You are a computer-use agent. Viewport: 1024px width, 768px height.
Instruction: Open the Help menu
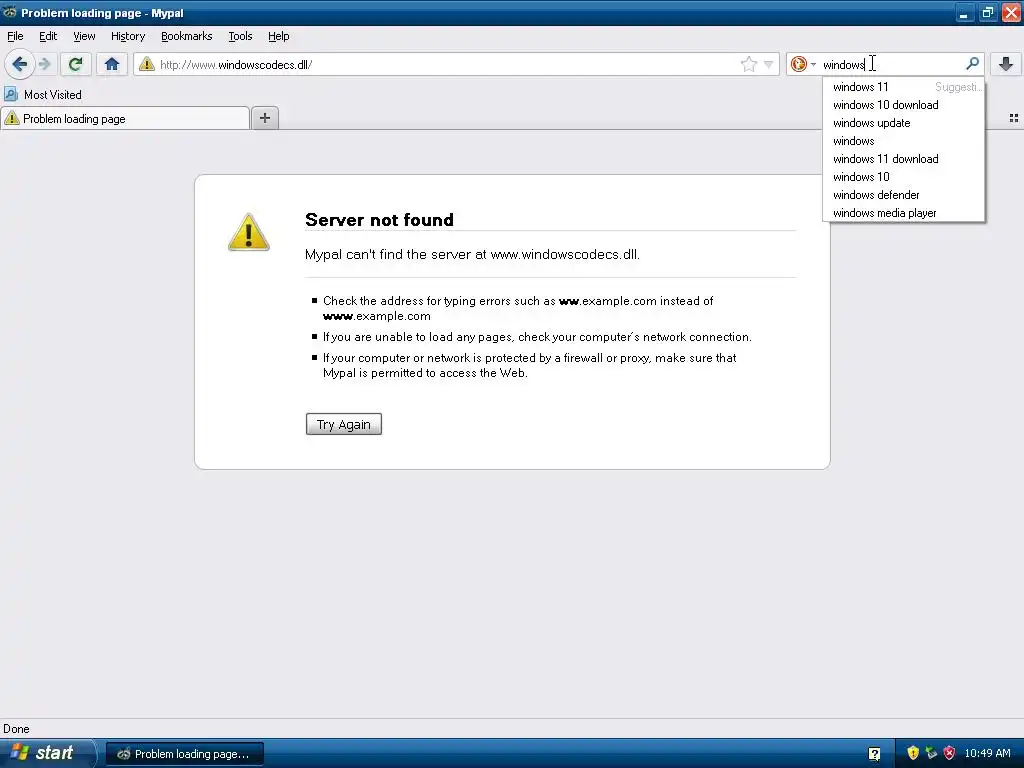point(279,36)
